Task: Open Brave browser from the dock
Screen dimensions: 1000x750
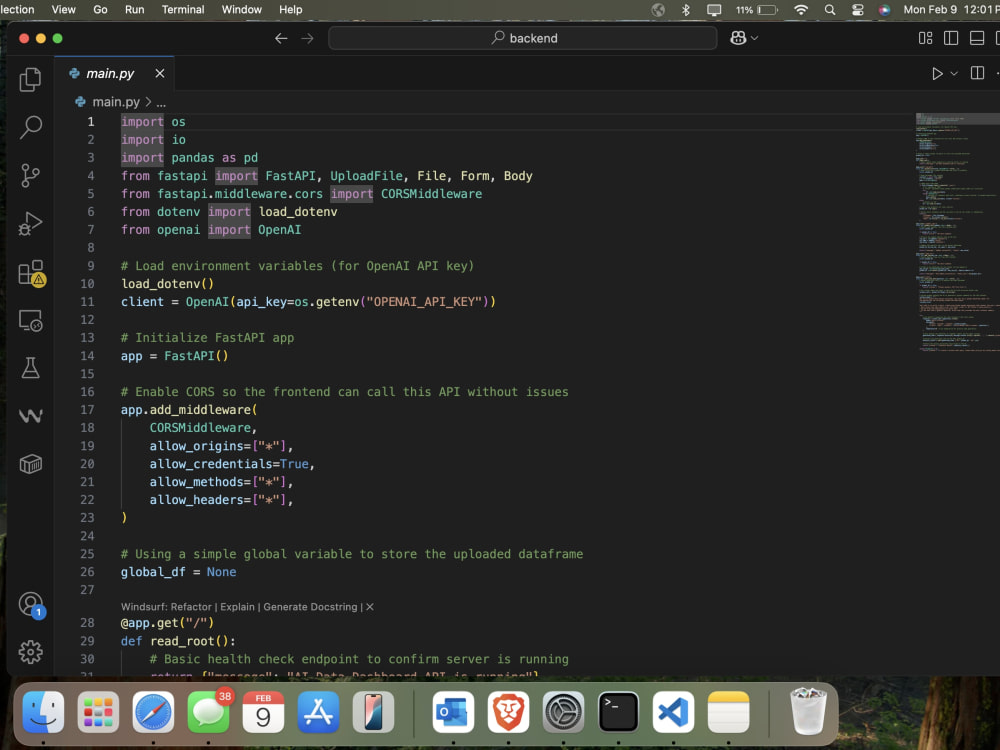Action: pos(508,712)
